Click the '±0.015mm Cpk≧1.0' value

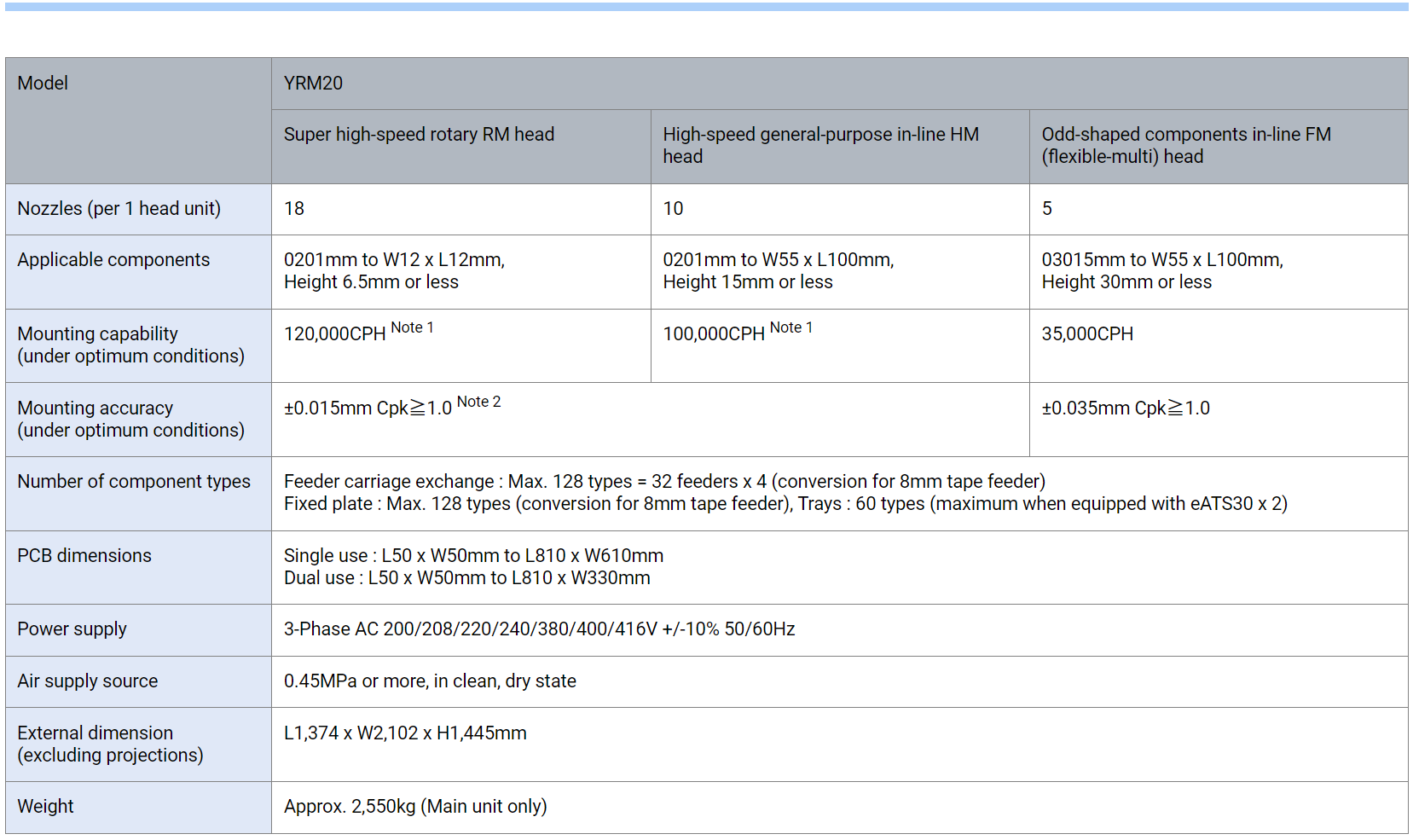click(368, 408)
